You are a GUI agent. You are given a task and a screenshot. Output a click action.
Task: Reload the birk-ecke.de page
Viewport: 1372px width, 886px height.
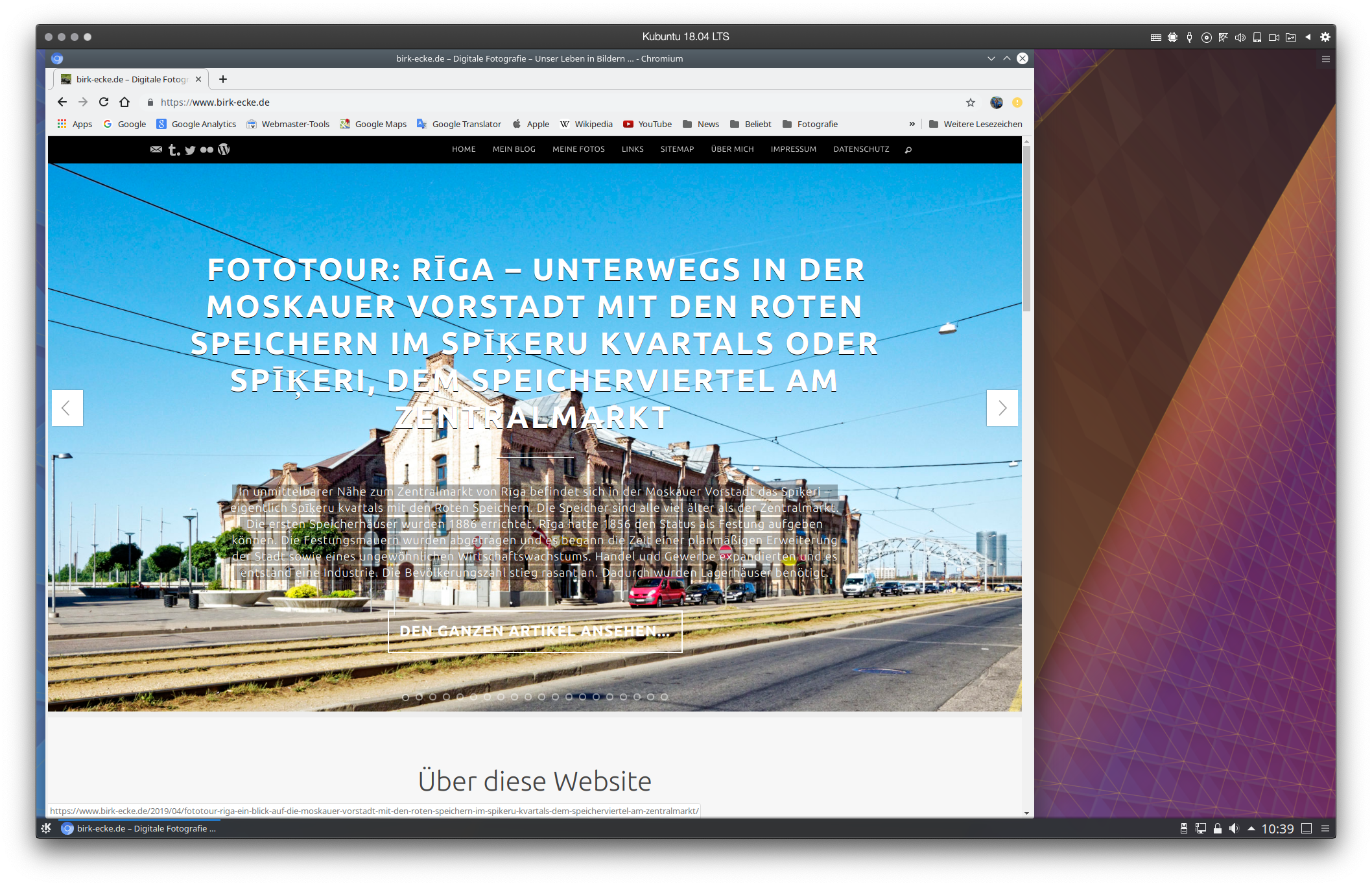click(x=104, y=102)
